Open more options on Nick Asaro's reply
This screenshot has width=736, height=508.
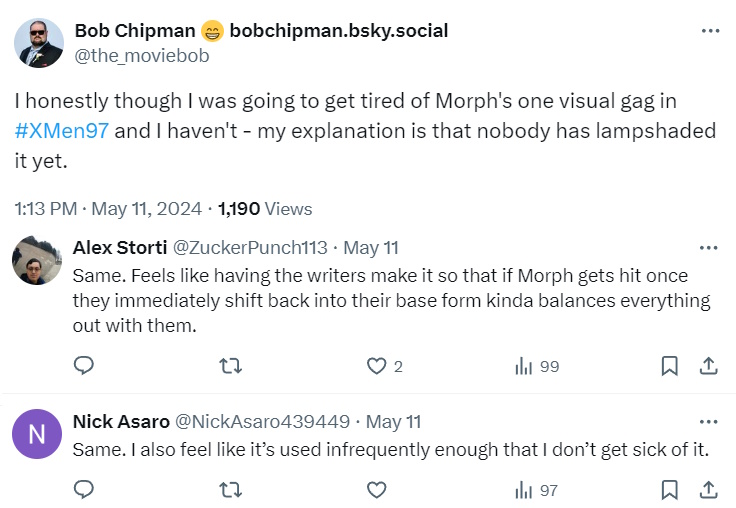pos(708,421)
